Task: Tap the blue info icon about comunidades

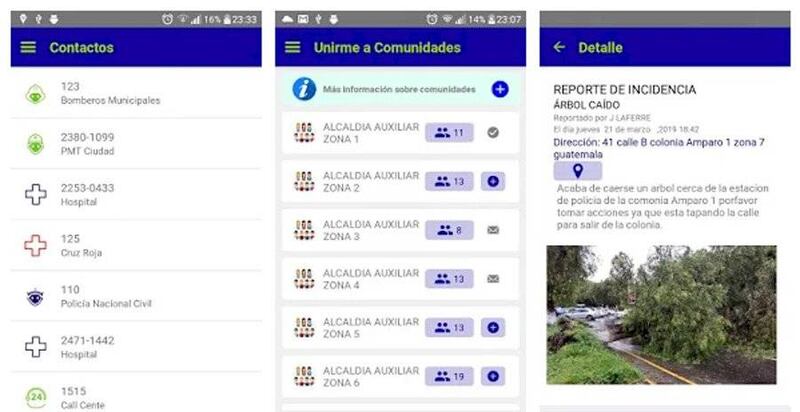Action: point(304,89)
